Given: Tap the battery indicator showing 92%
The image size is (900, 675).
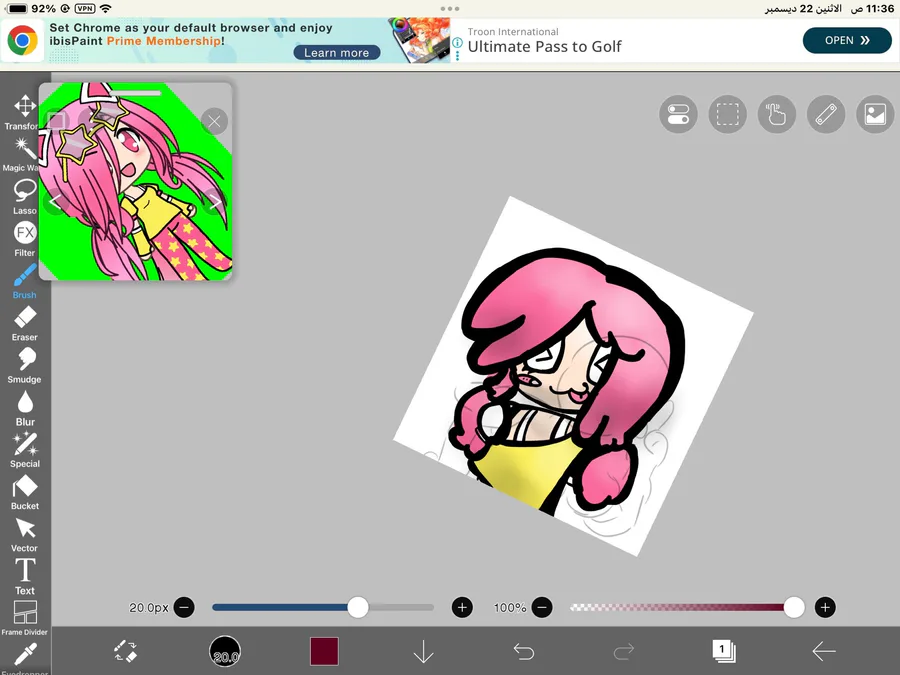Looking at the screenshot, I should click(30, 9).
